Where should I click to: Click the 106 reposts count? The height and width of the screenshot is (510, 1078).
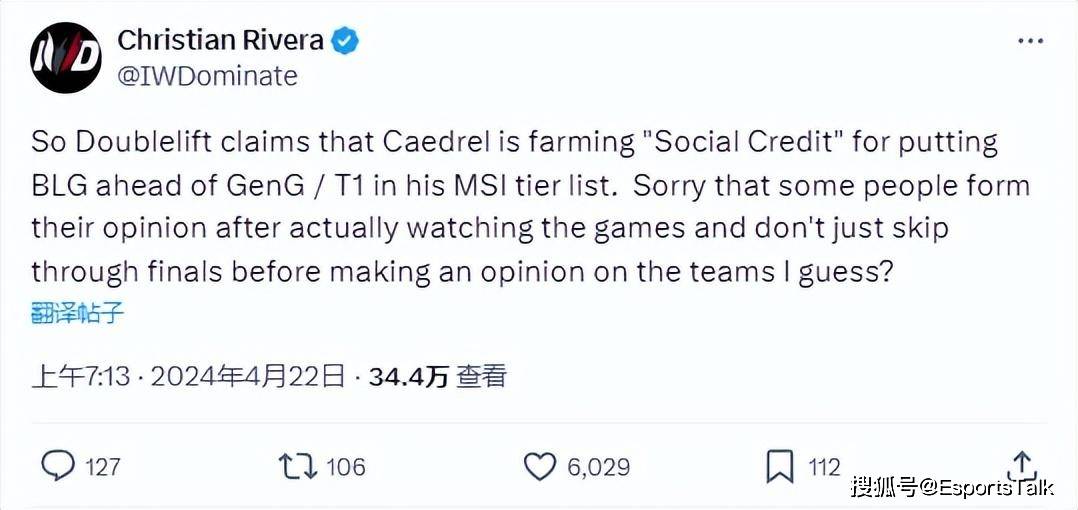345,466
